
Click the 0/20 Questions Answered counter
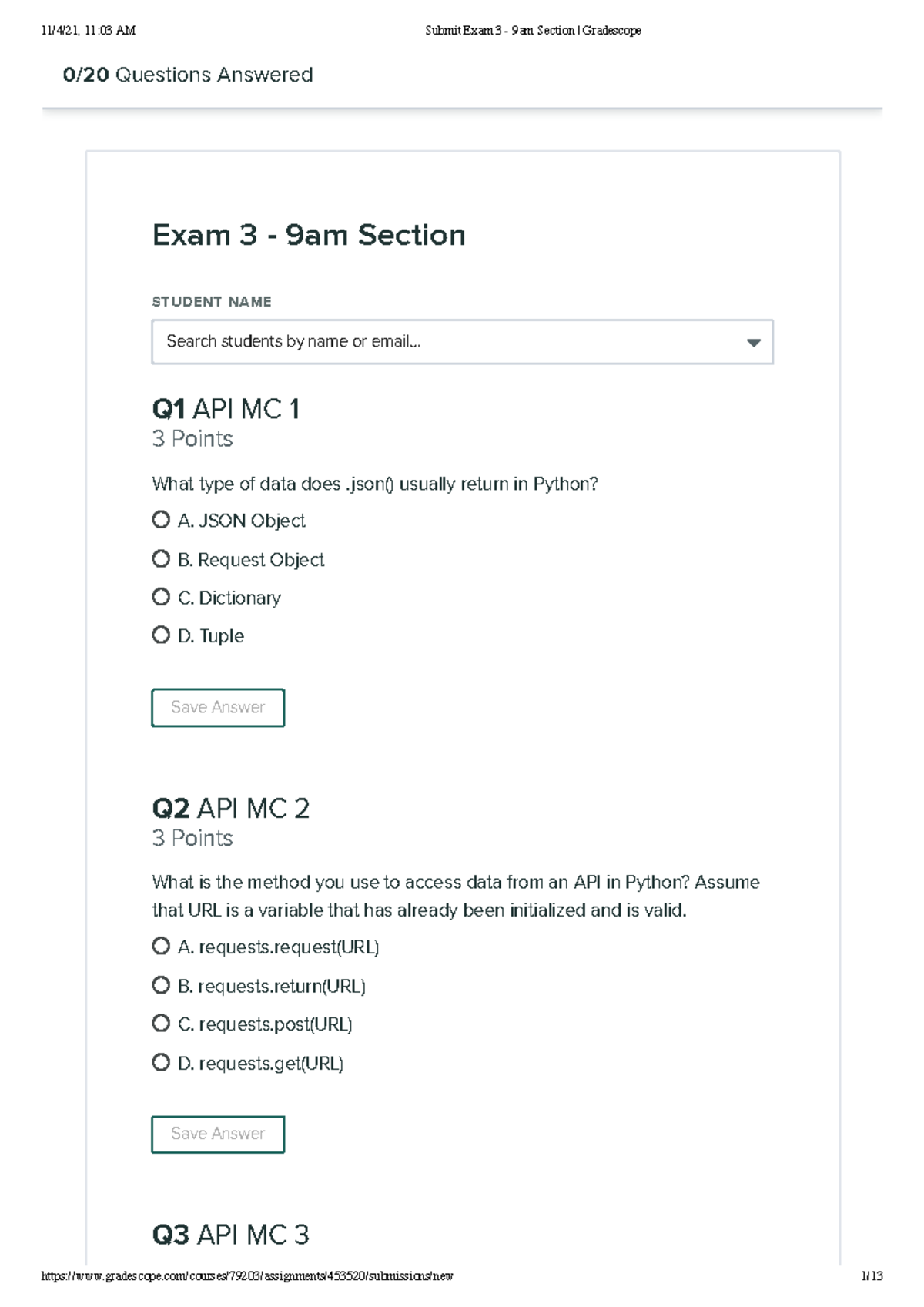pyautogui.click(x=187, y=75)
